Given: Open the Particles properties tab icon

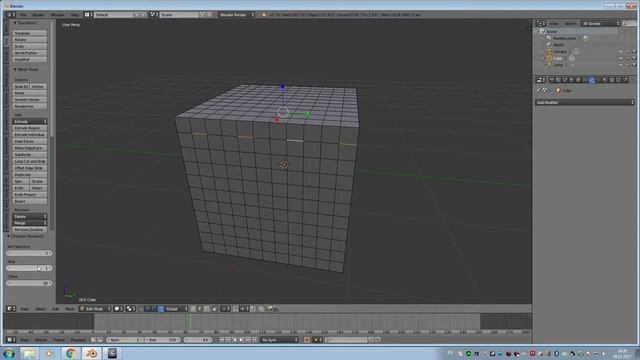Looking at the screenshot, I should (618, 80).
